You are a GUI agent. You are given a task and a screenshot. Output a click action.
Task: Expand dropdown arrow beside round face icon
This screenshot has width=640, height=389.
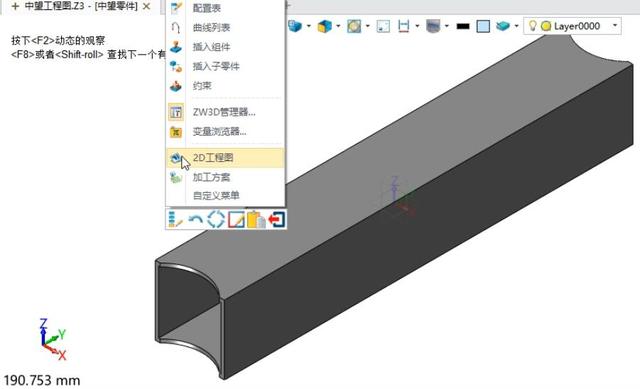[367, 26]
